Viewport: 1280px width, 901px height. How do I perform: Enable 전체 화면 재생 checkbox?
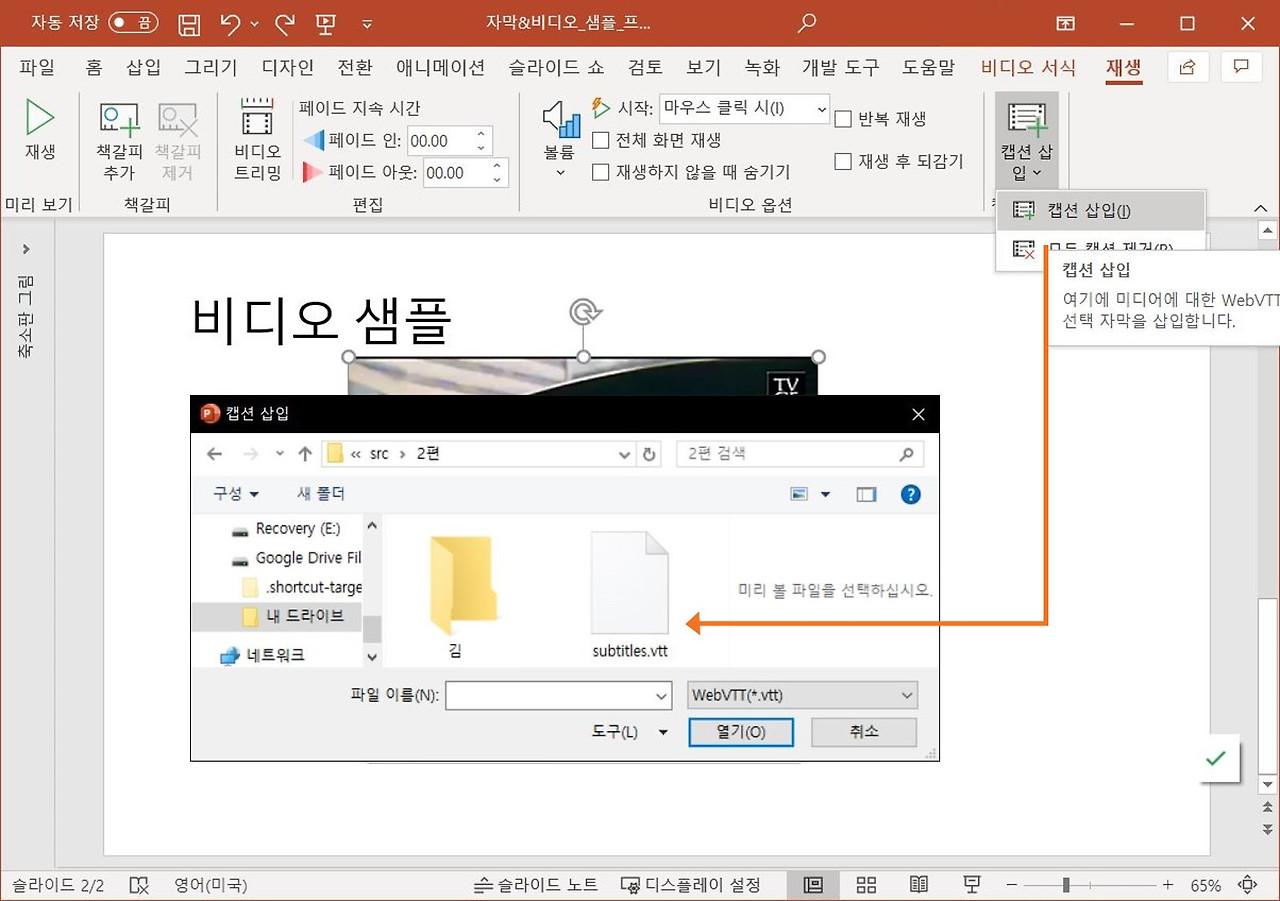(x=599, y=140)
